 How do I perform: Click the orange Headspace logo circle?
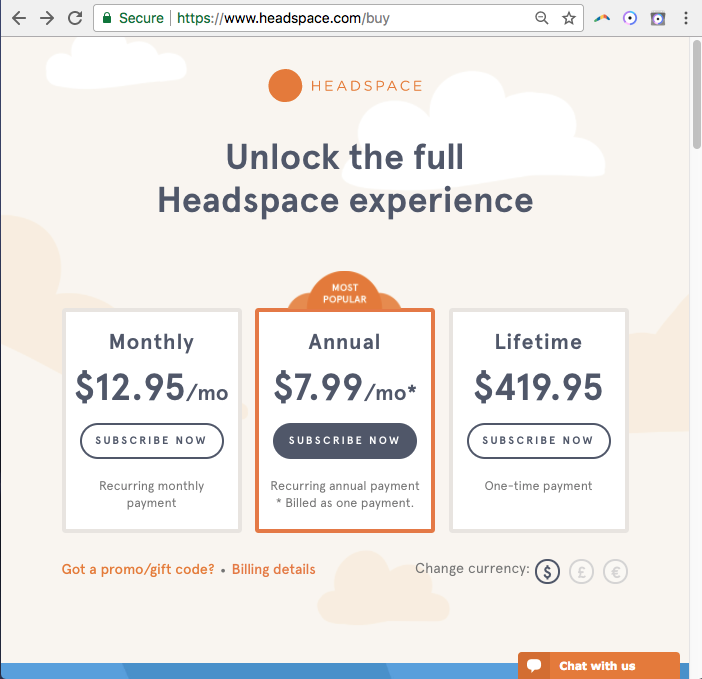pyautogui.click(x=285, y=85)
